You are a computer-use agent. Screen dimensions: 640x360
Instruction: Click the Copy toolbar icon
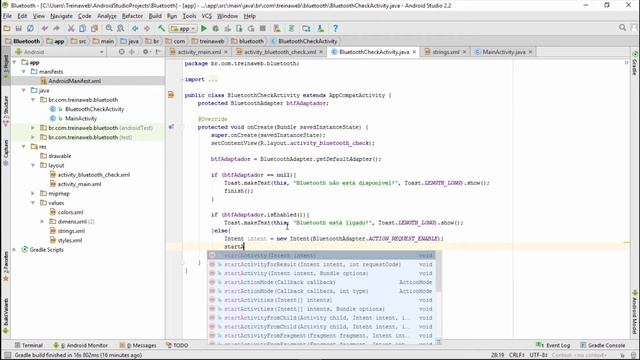click(x=82, y=29)
